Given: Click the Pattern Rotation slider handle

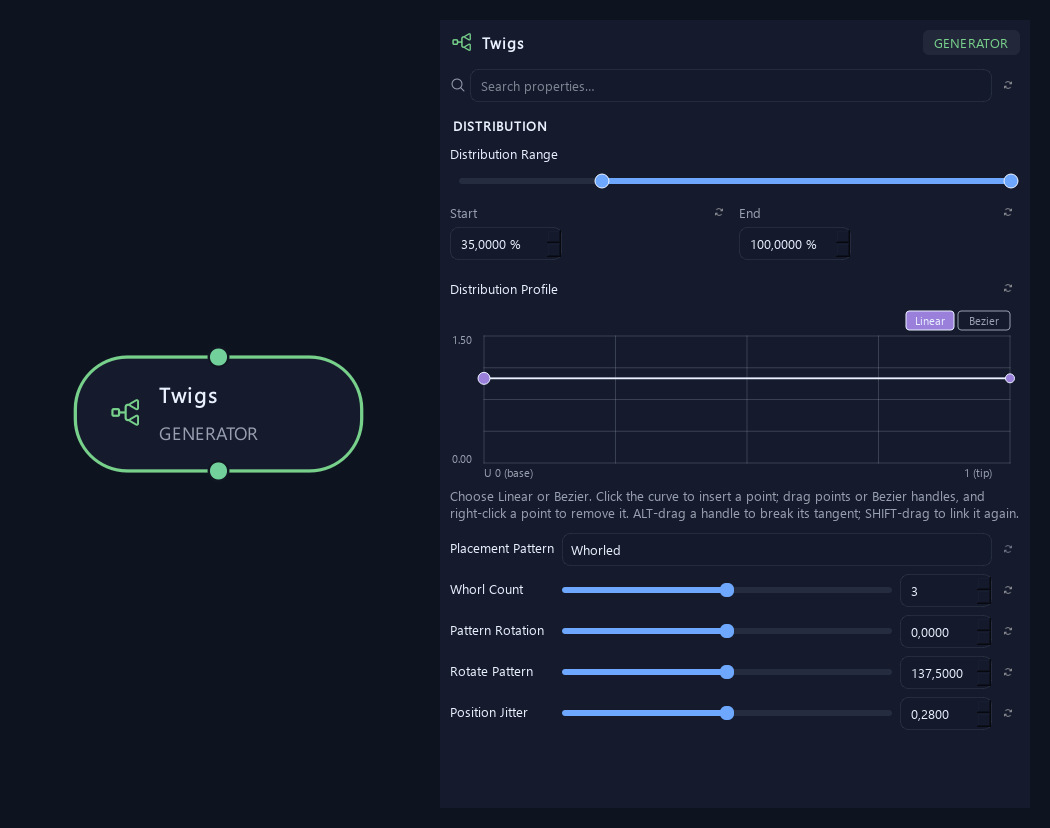Looking at the screenshot, I should (727, 631).
